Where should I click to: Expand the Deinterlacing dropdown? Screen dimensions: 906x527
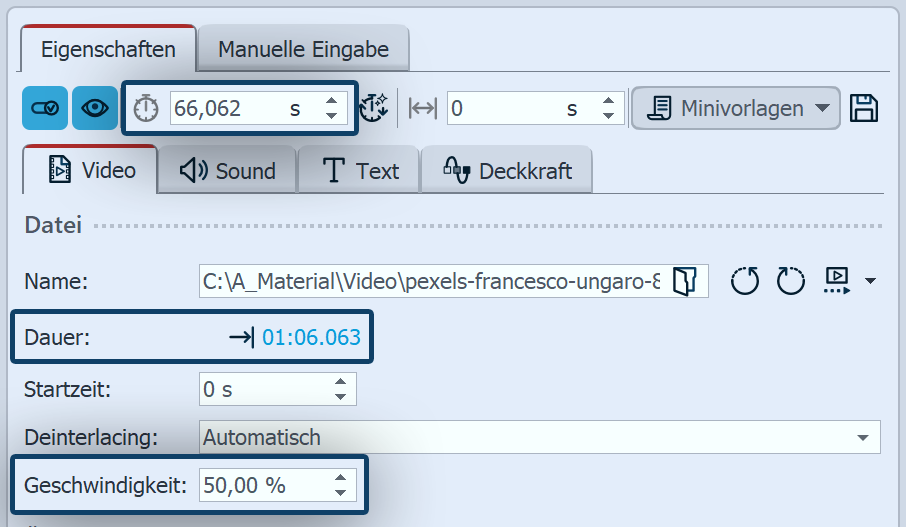click(x=862, y=437)
